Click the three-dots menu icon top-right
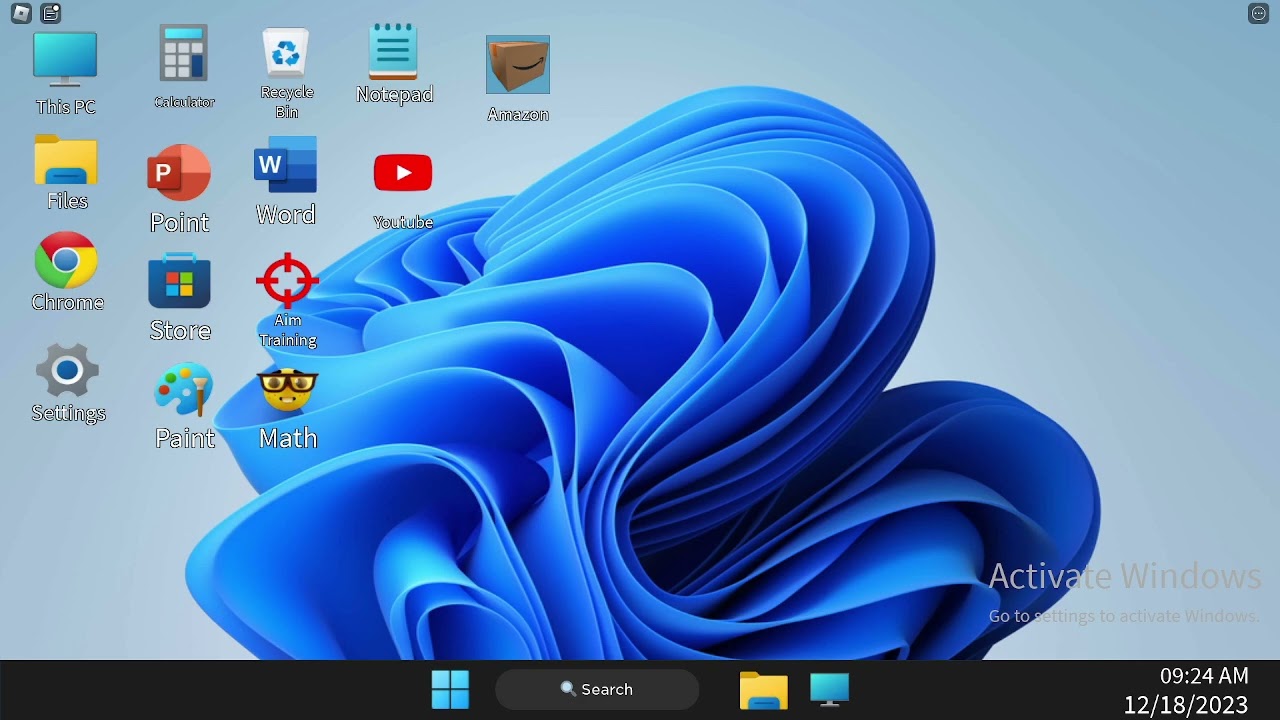The image size is (1280, 720). [1259, 13]
